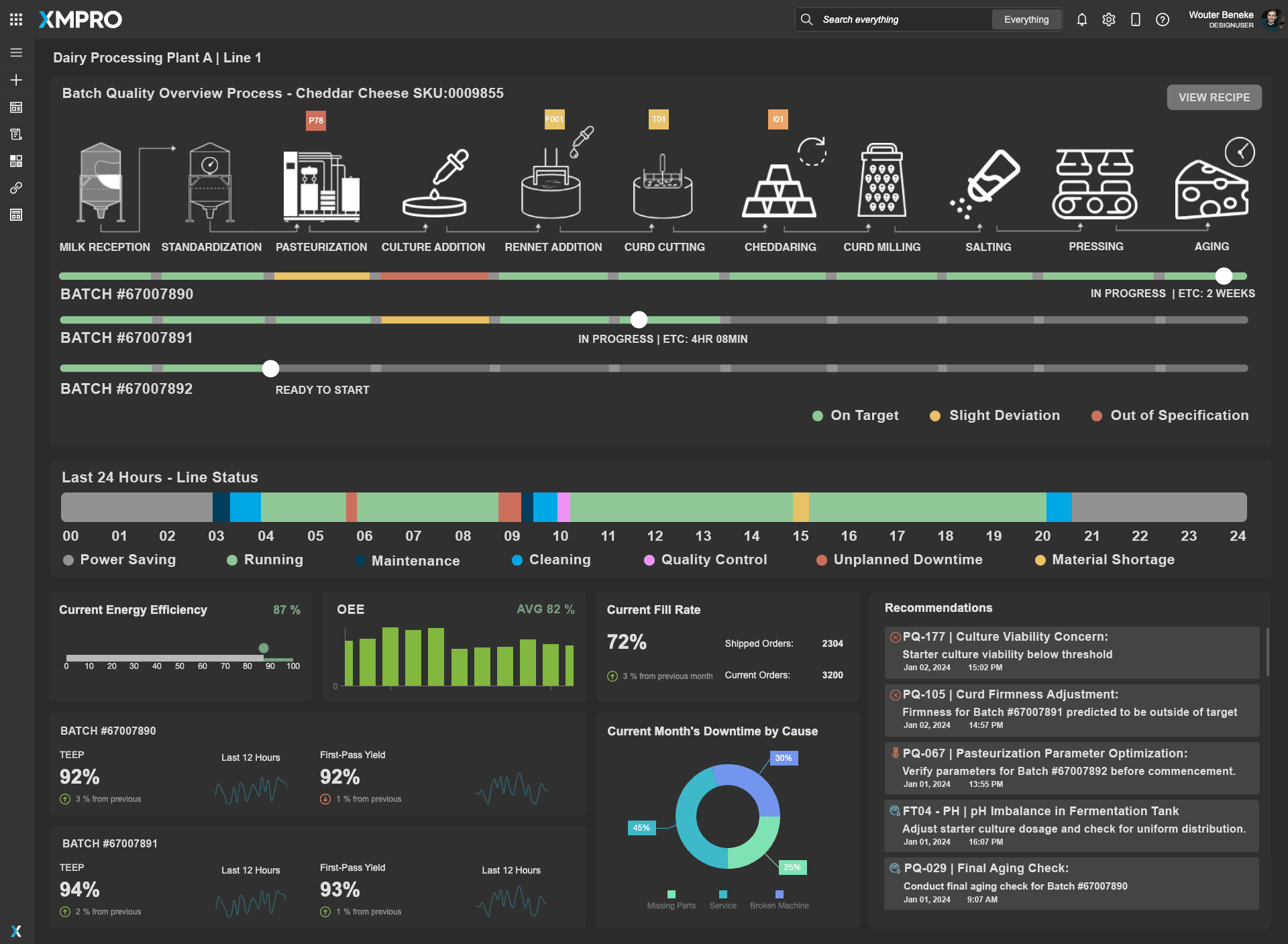Click the P78 tag above Pasteurization
Viewport: 1288px width, 944px height.
[x=315, y=121]
